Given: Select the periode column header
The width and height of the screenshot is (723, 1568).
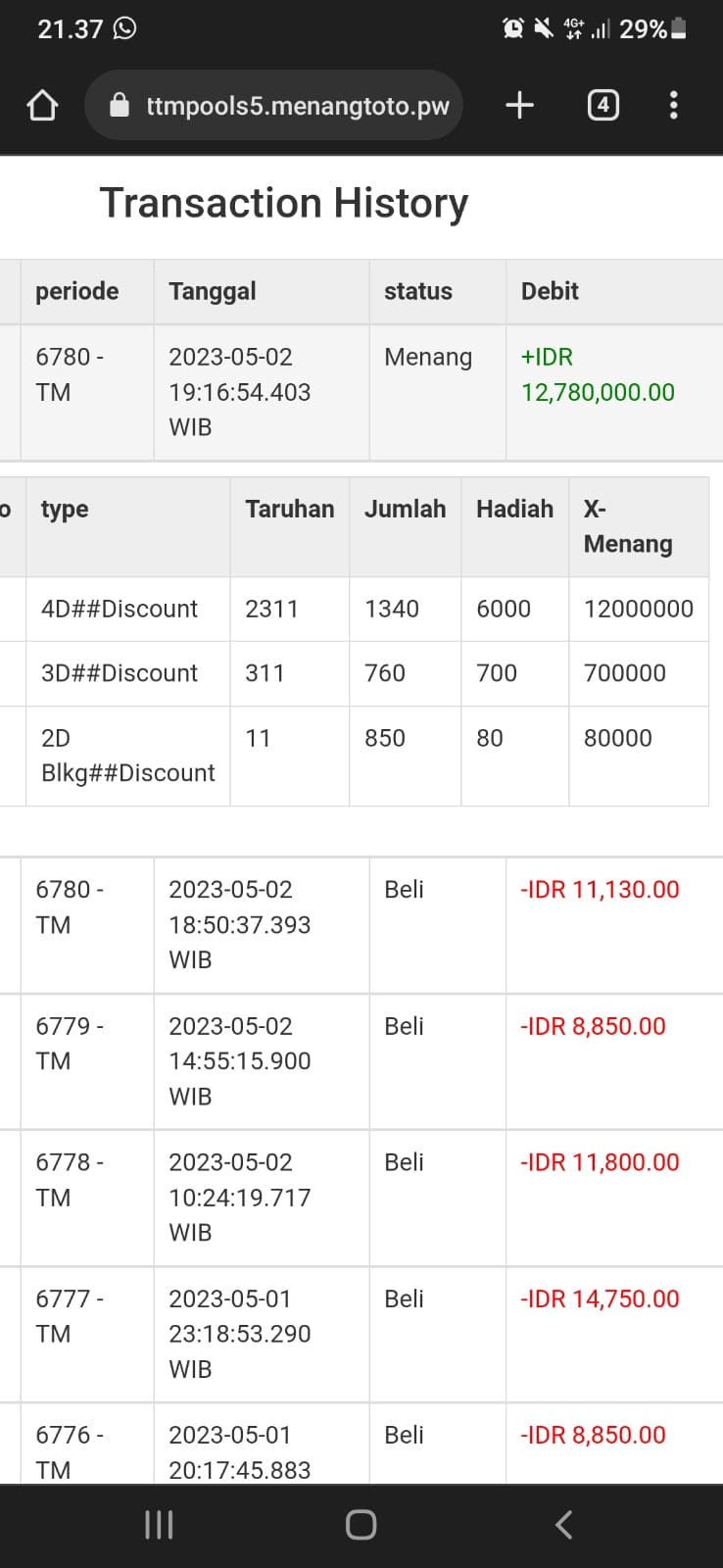Looking at the screenshot, I should (x=77, y=291).
